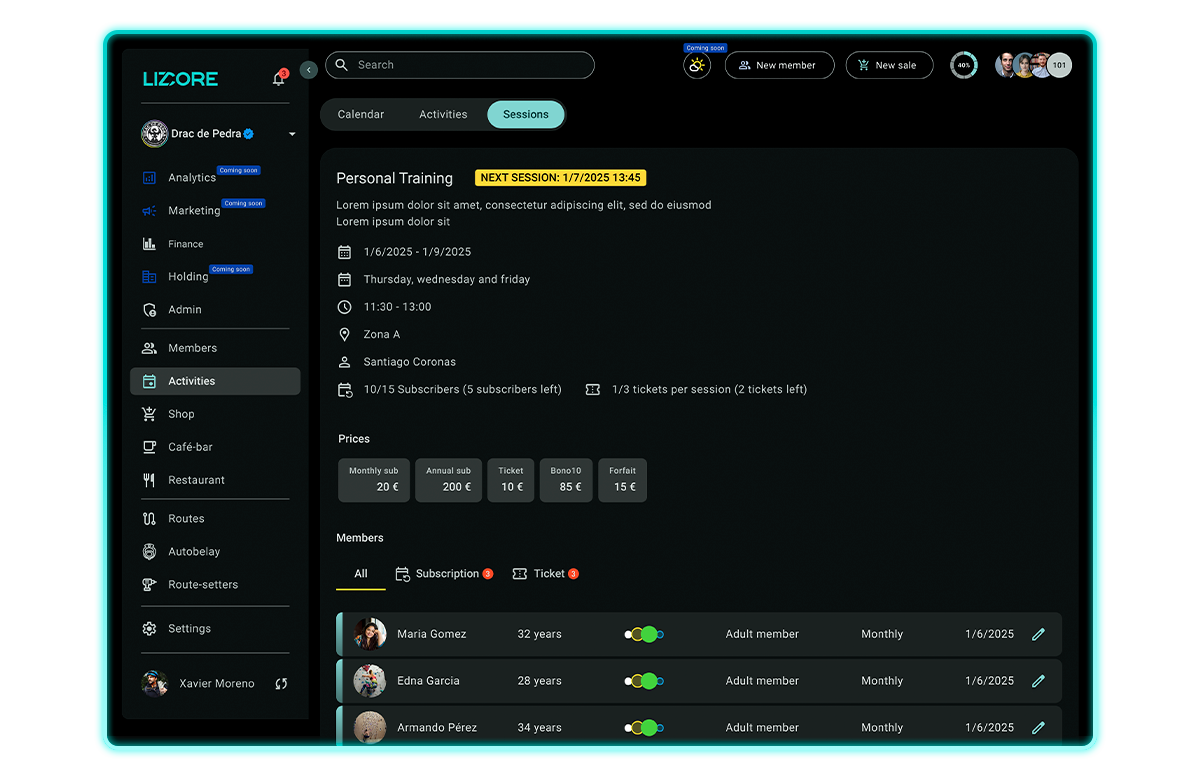Open Settings from the sidebar gear icon

tap(150, 629)
